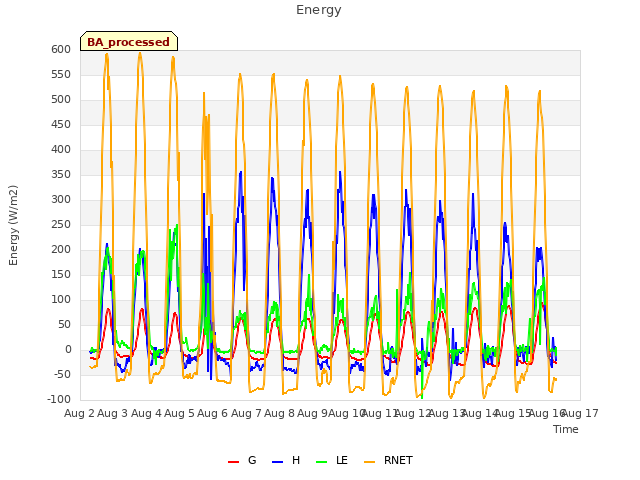640x480 pixels.
Task: Click the green LE legend swatch
Action: click(322, 462)
